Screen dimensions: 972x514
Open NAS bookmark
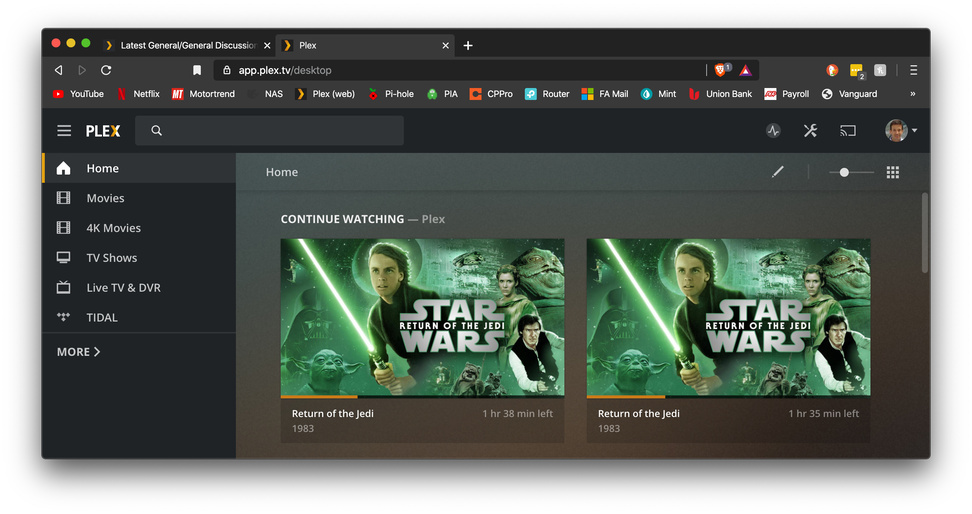coord(265,94)
